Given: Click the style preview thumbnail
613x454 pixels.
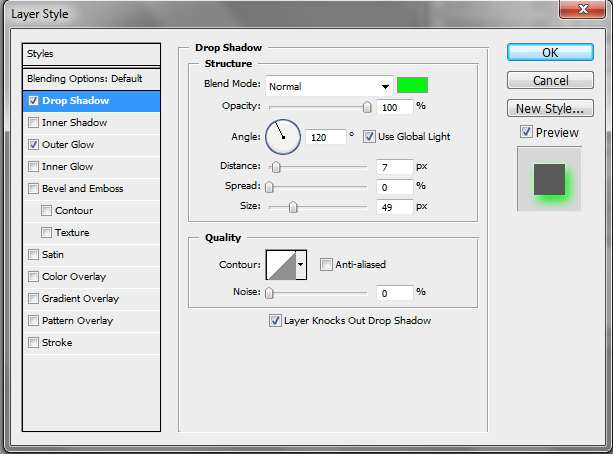Looking at the screenshot, I should coord(548,178).
